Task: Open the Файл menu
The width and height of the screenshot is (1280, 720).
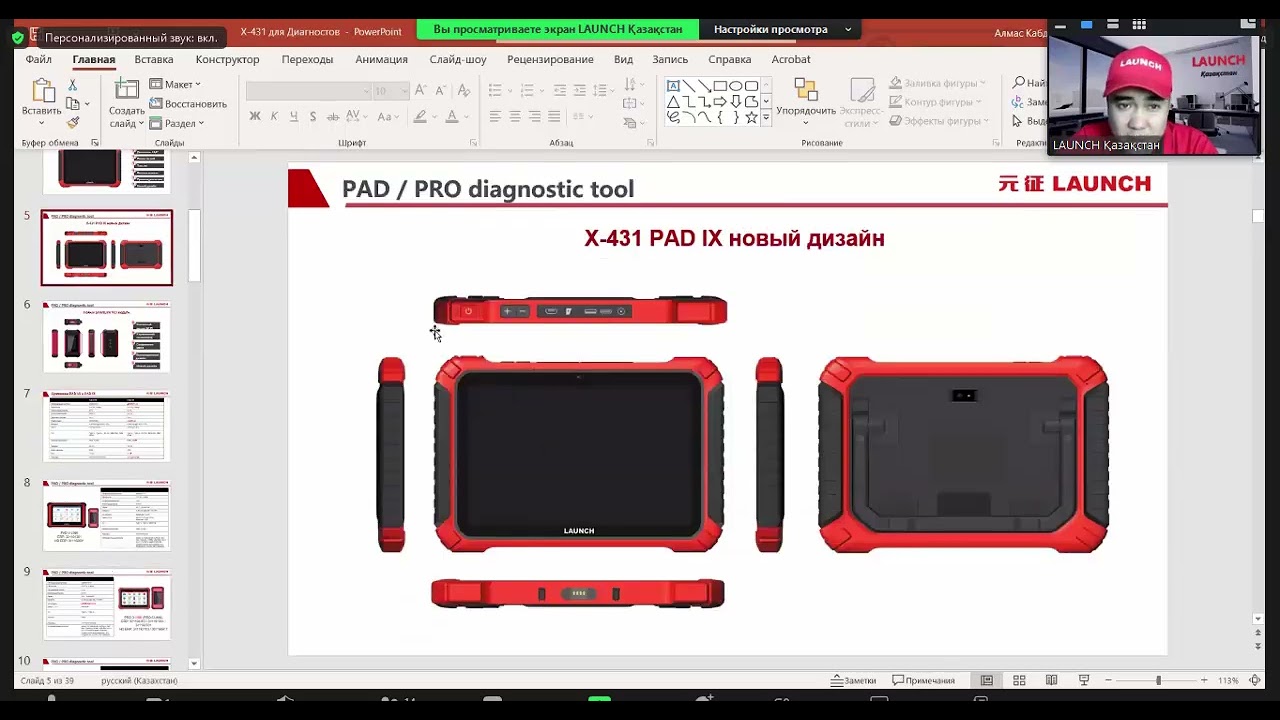Action: coord(39,59)
